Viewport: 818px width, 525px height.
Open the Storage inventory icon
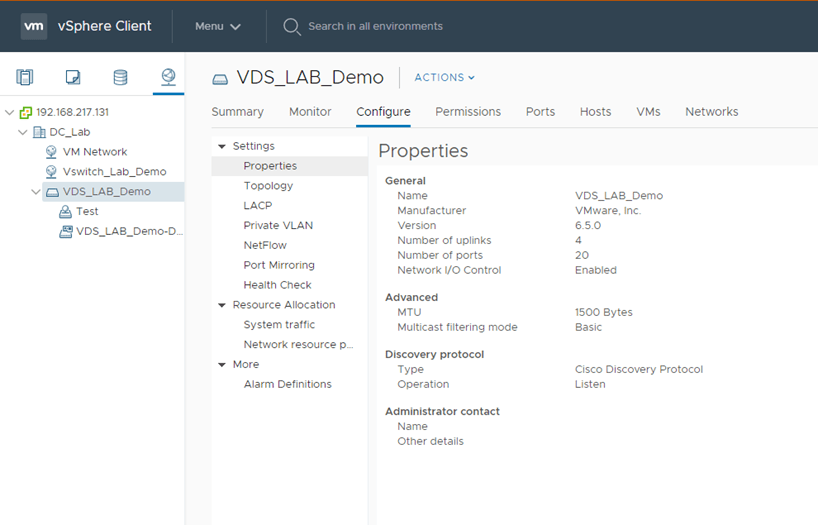click(x=120, y=78)
